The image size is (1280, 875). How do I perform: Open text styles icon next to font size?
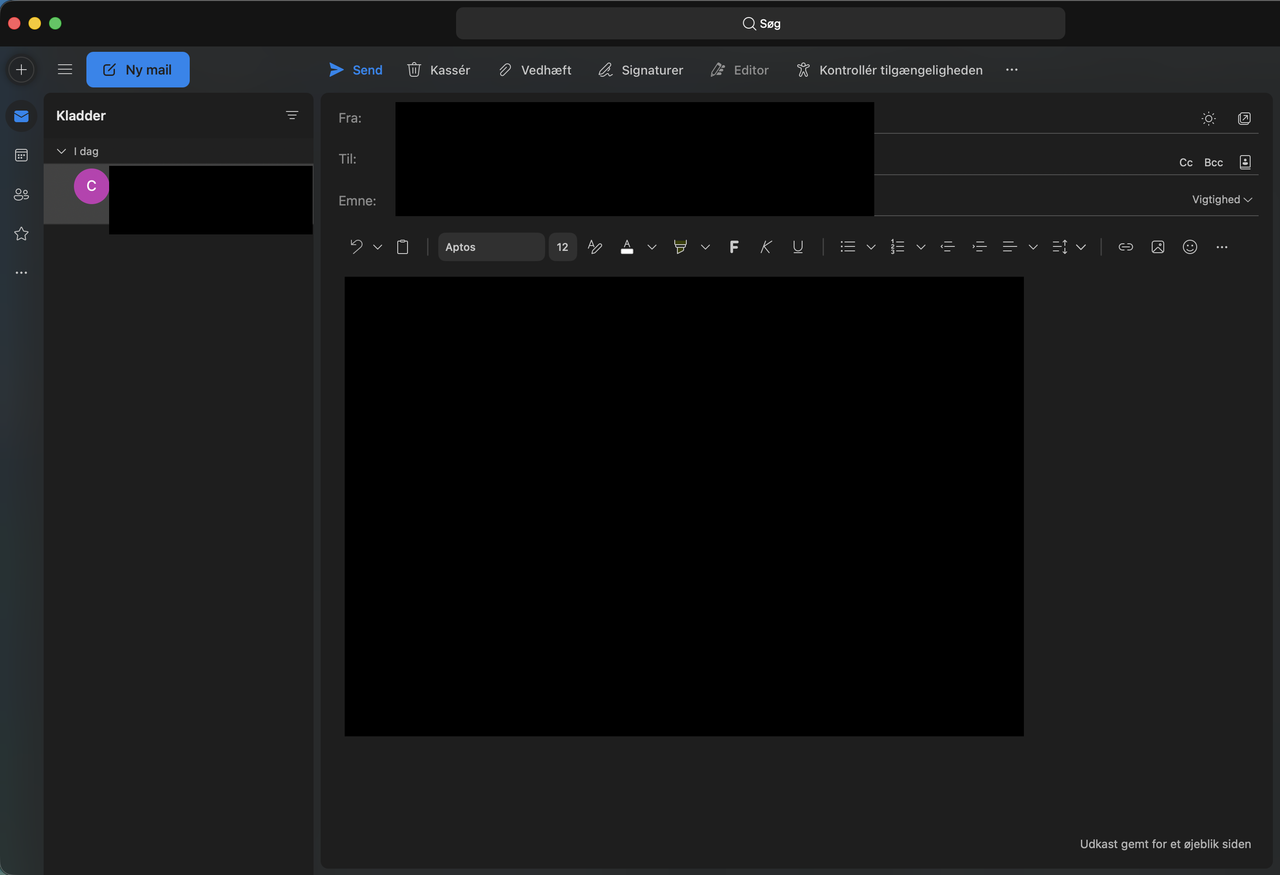click(595, 247)
